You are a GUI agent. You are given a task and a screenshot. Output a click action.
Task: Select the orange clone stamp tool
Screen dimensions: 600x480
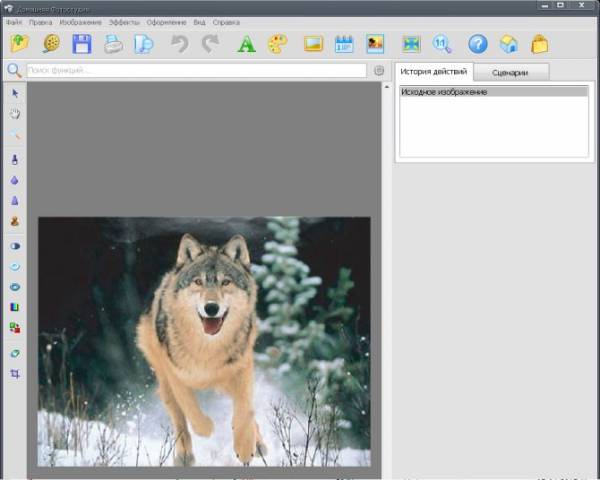tap(15, 221)
